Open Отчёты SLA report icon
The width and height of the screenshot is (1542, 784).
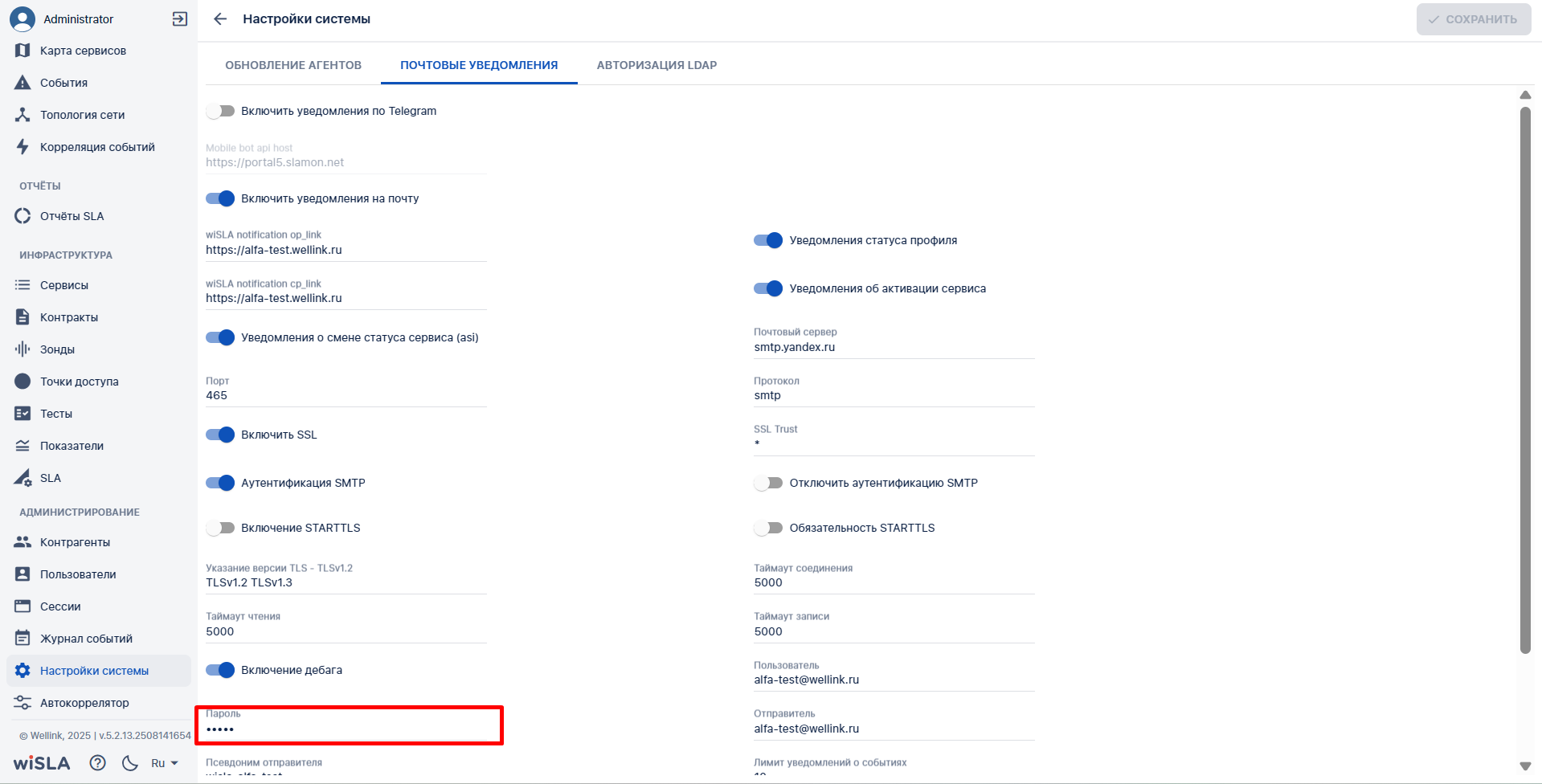pos(22,216)
